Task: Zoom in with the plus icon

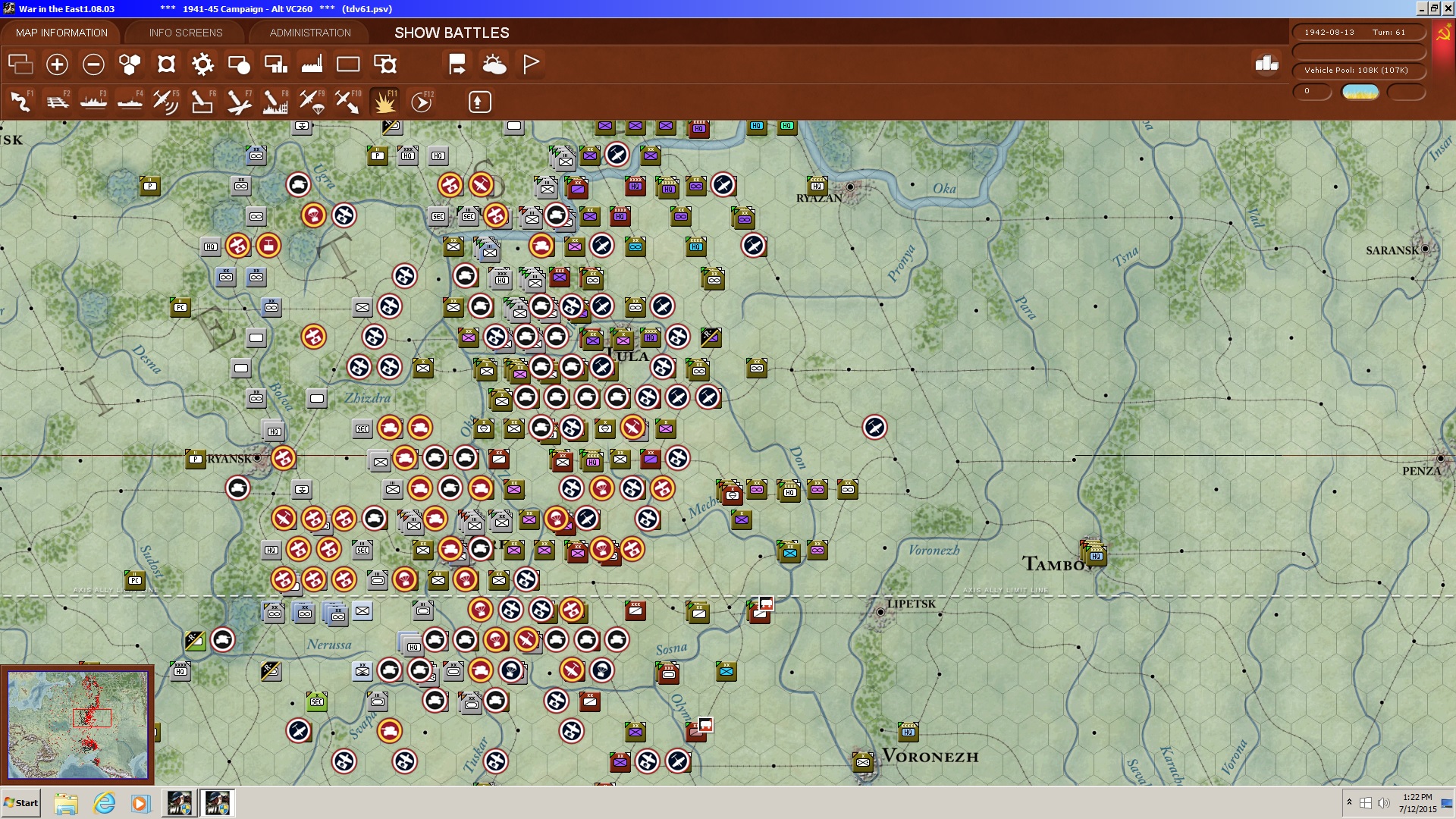Action: (x=57, y=64)
